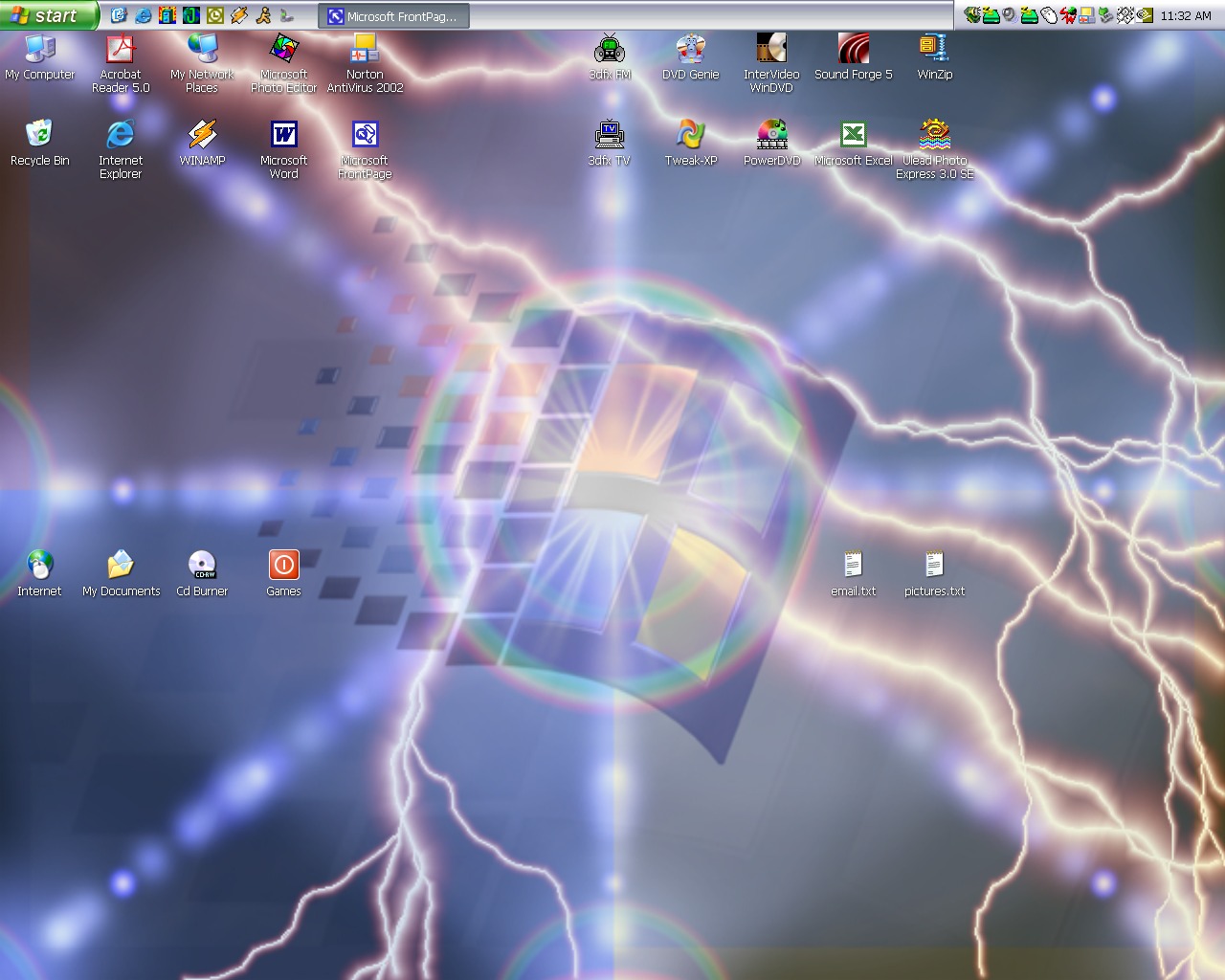Open the Games desktop shortcut
Screen dimensions: 1225x980
pyautogui.click(x=284, y=574)
